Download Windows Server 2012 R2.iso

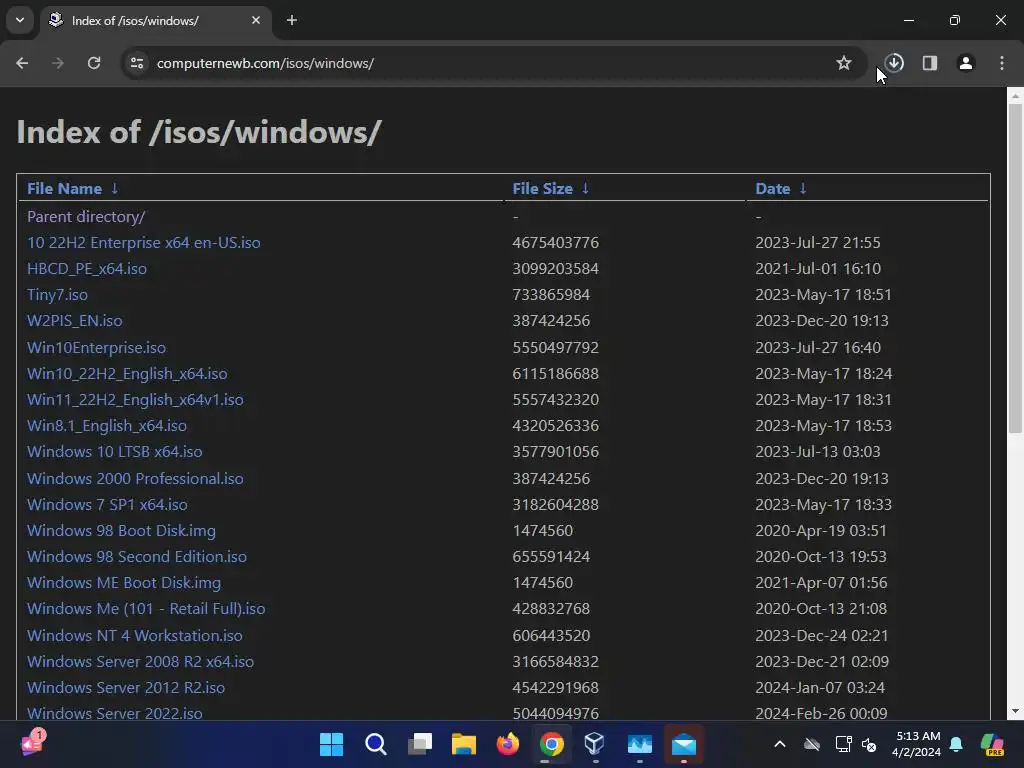[126, 688]
